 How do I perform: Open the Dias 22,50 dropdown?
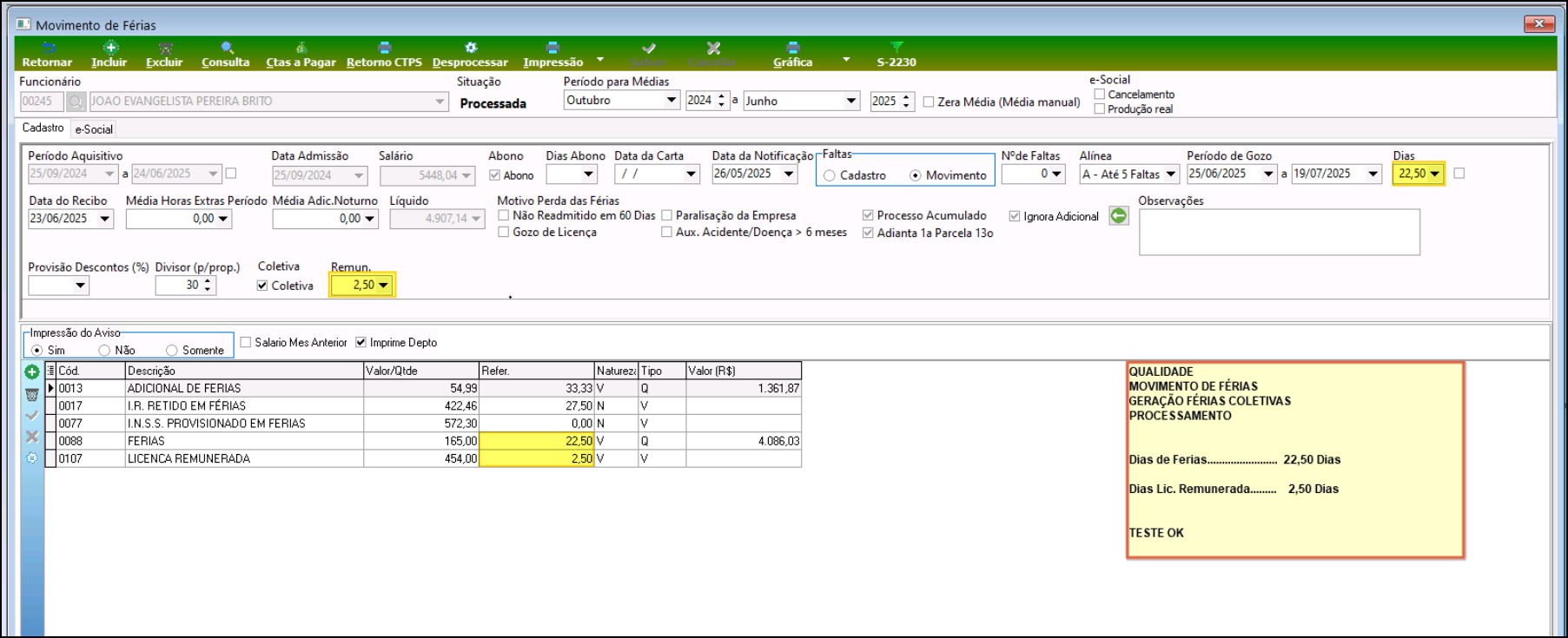tap(1435, 174)
